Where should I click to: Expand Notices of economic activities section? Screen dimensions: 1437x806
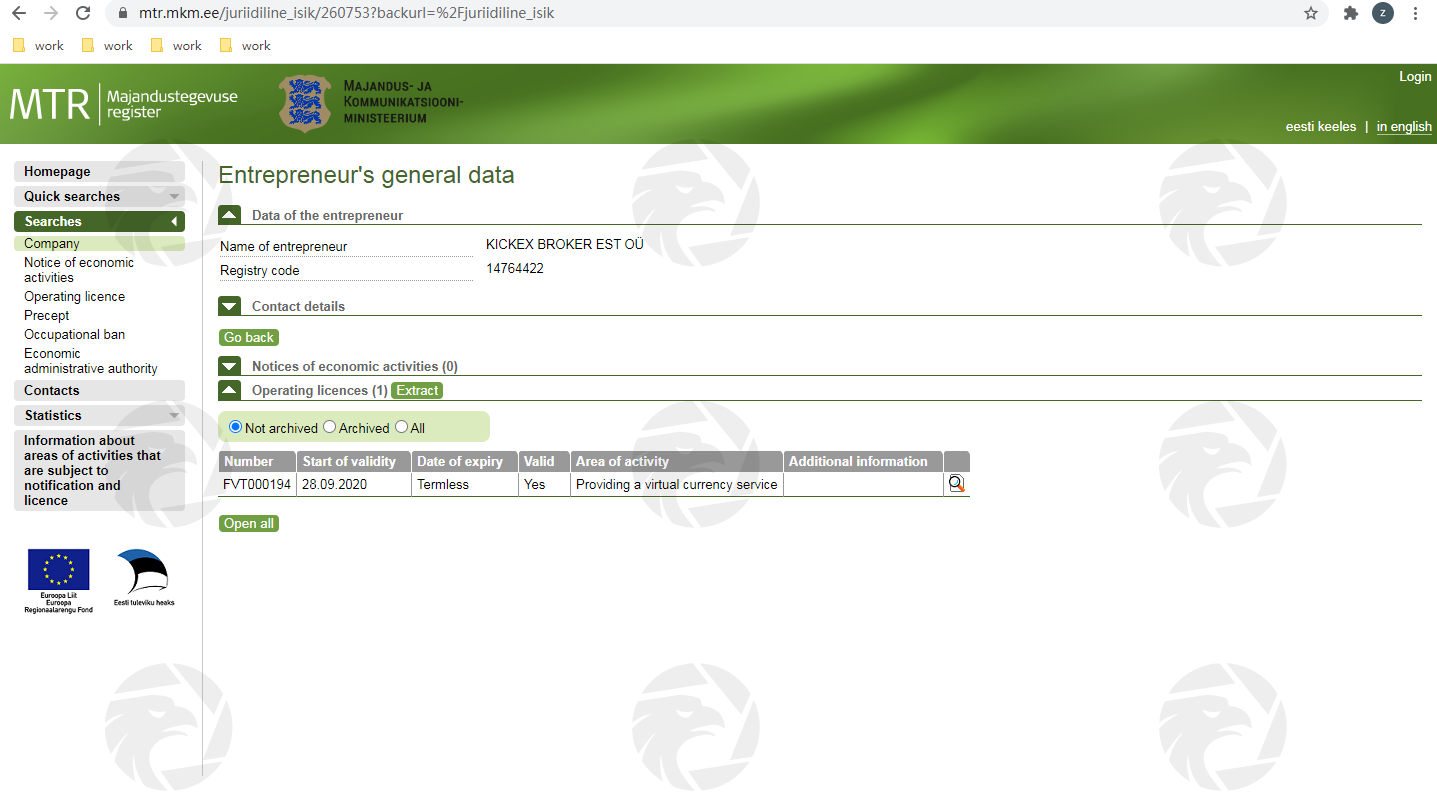pyautogui.click(x=230, y=366)
